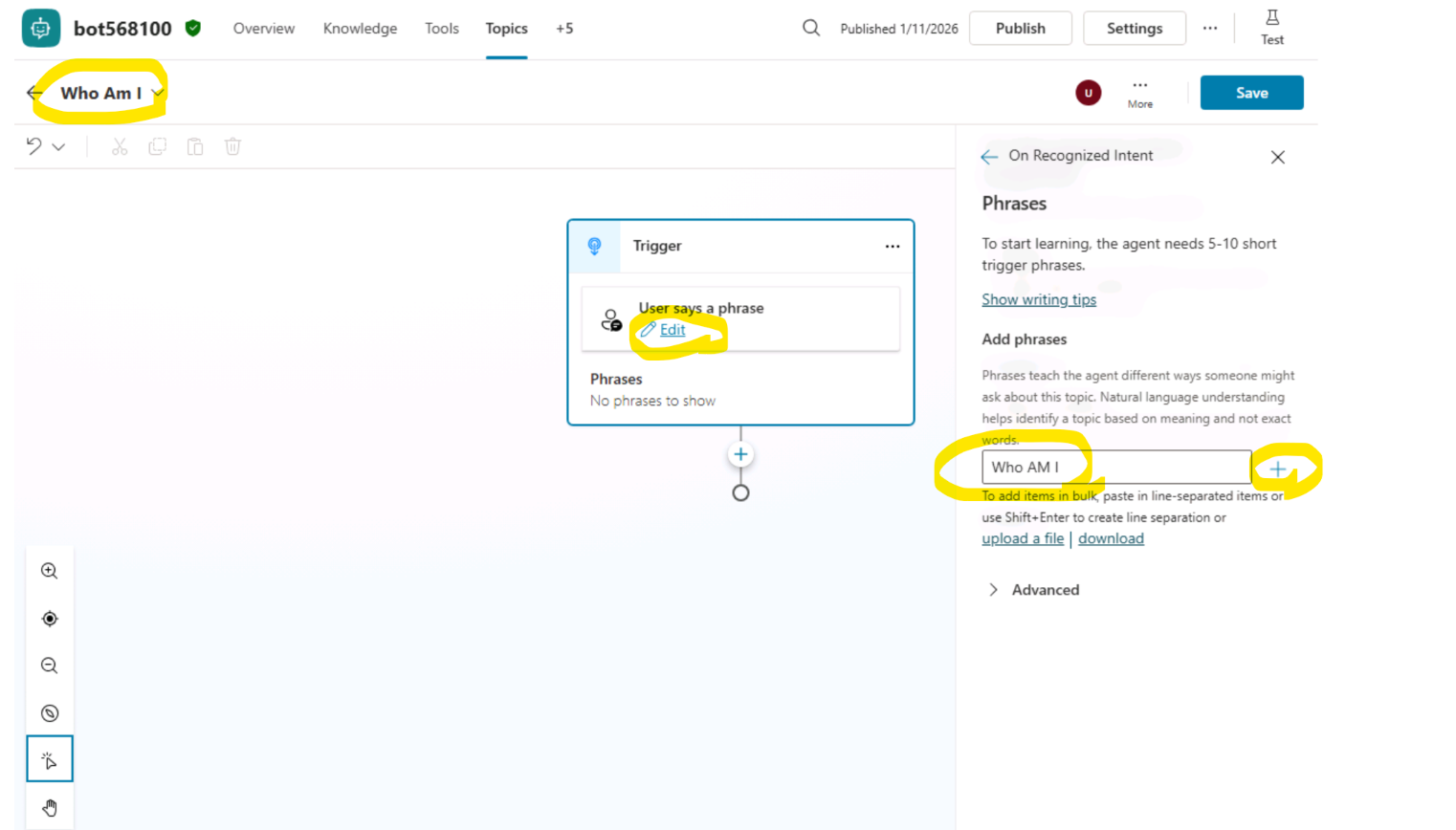Open the undo dropdown arrow

(59, 146)
